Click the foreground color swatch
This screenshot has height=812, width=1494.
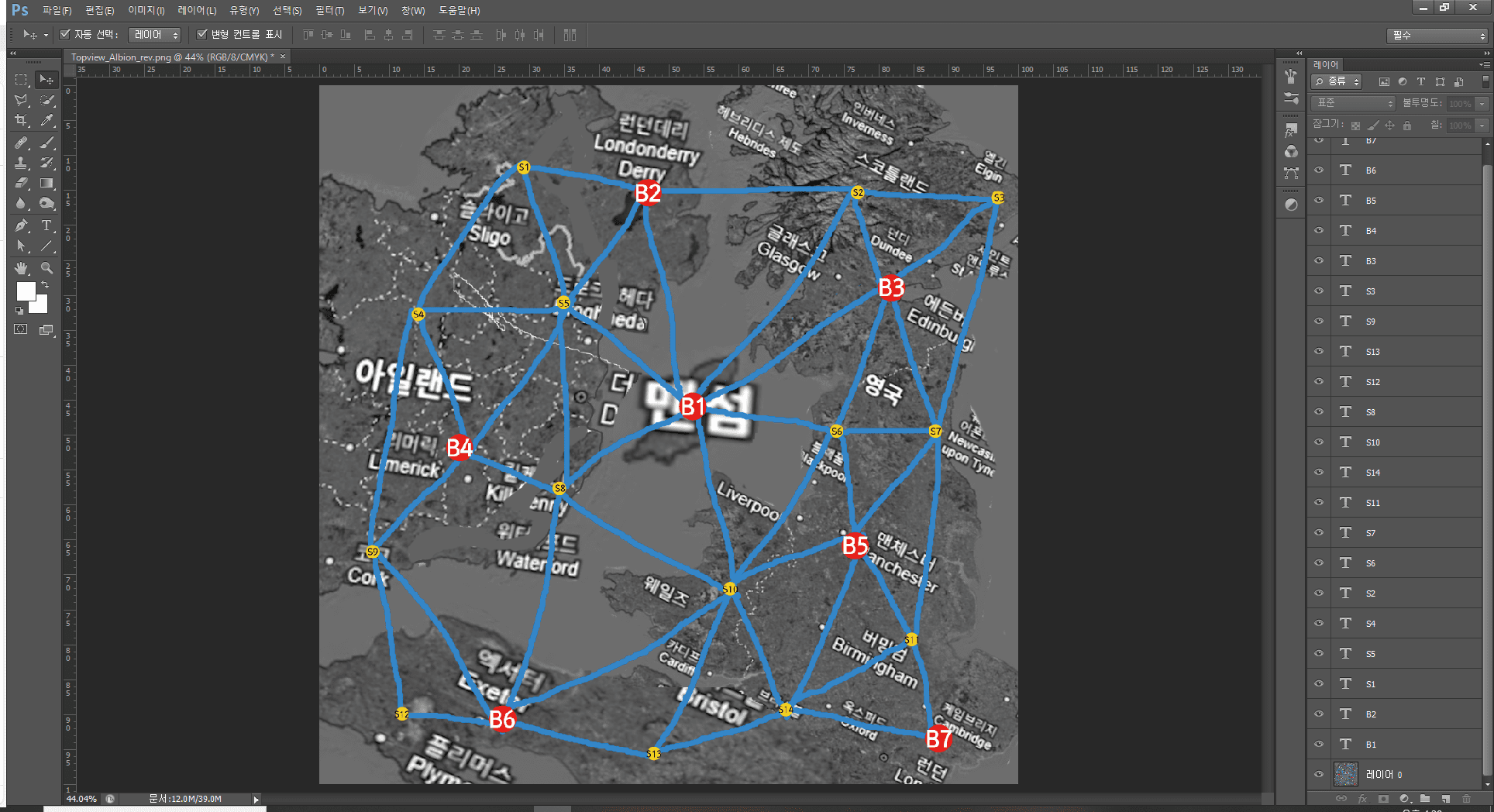pos(26,291)
